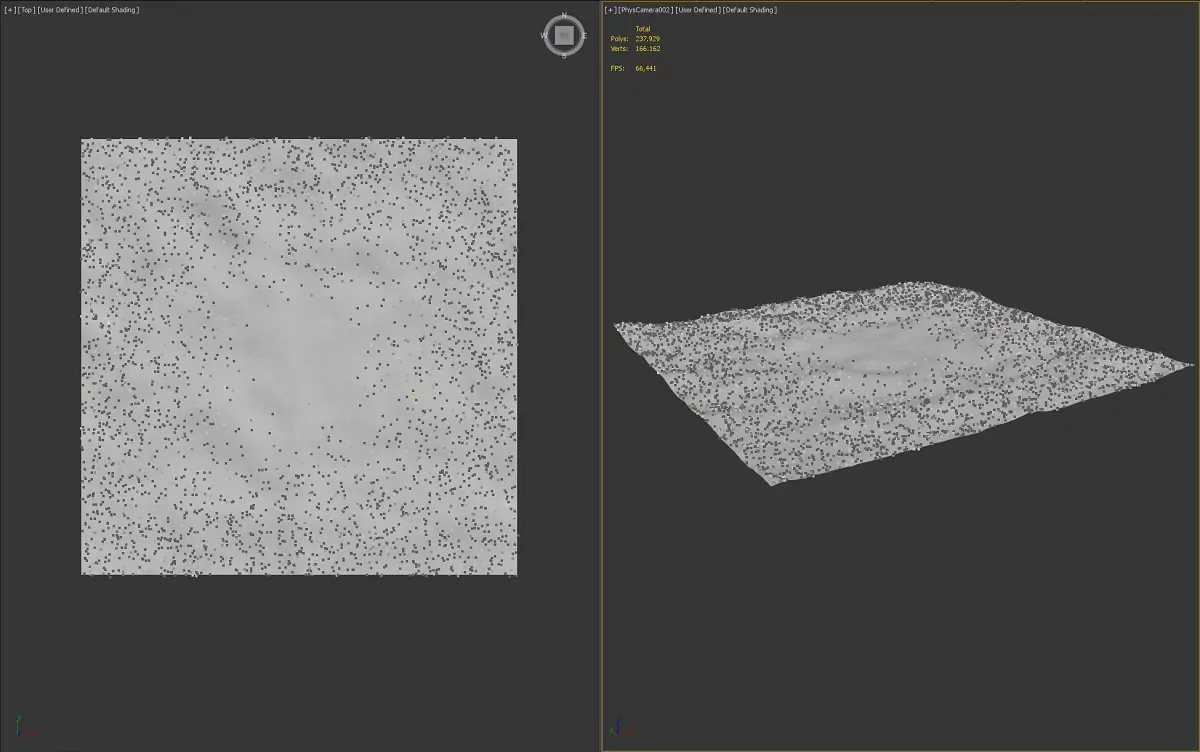Open User Defined menu in camera viewport
1200x752 pixels.
[x=697, y=10]
